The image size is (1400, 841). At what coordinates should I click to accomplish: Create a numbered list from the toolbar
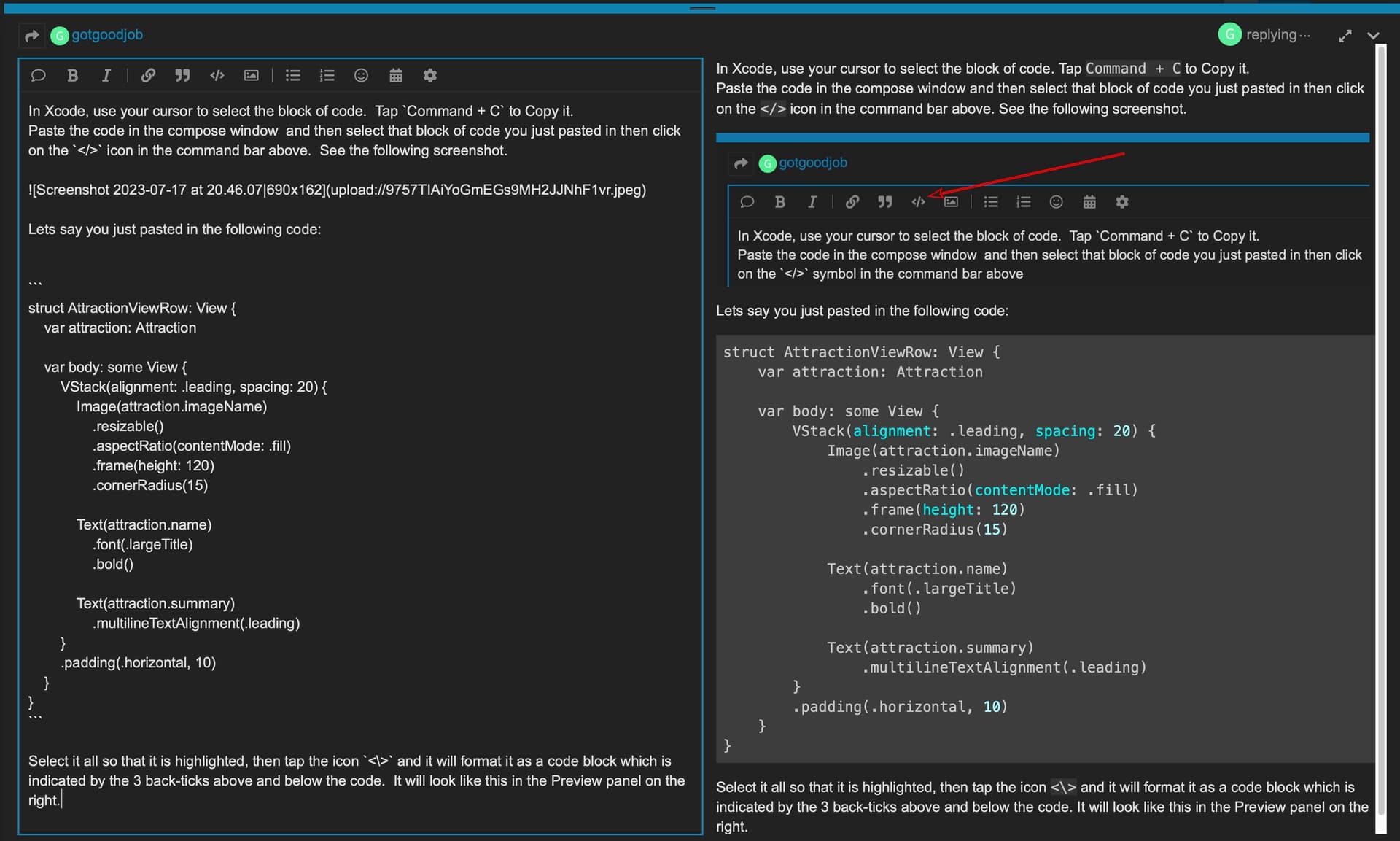point(327,75)
